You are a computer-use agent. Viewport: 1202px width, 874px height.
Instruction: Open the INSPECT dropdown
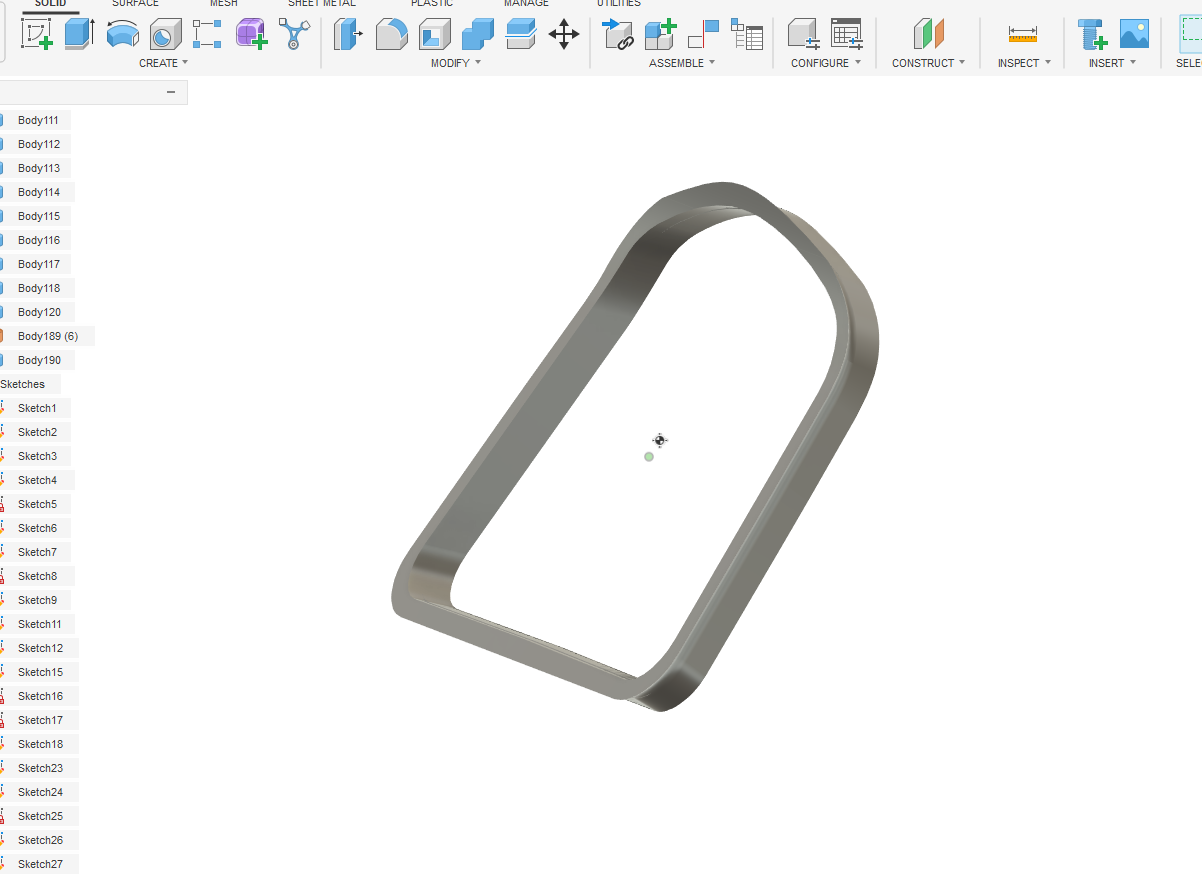click(1024, 63)
